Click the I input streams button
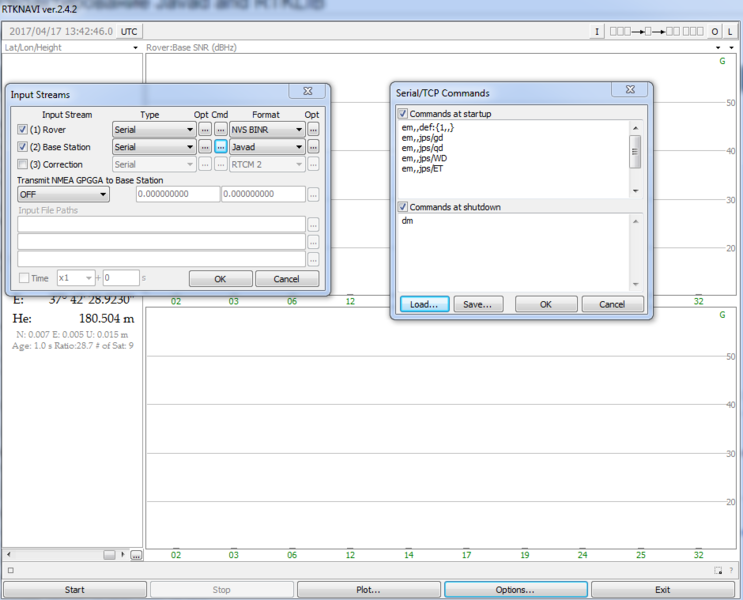743x600 pixels. [x=597, y=32]
